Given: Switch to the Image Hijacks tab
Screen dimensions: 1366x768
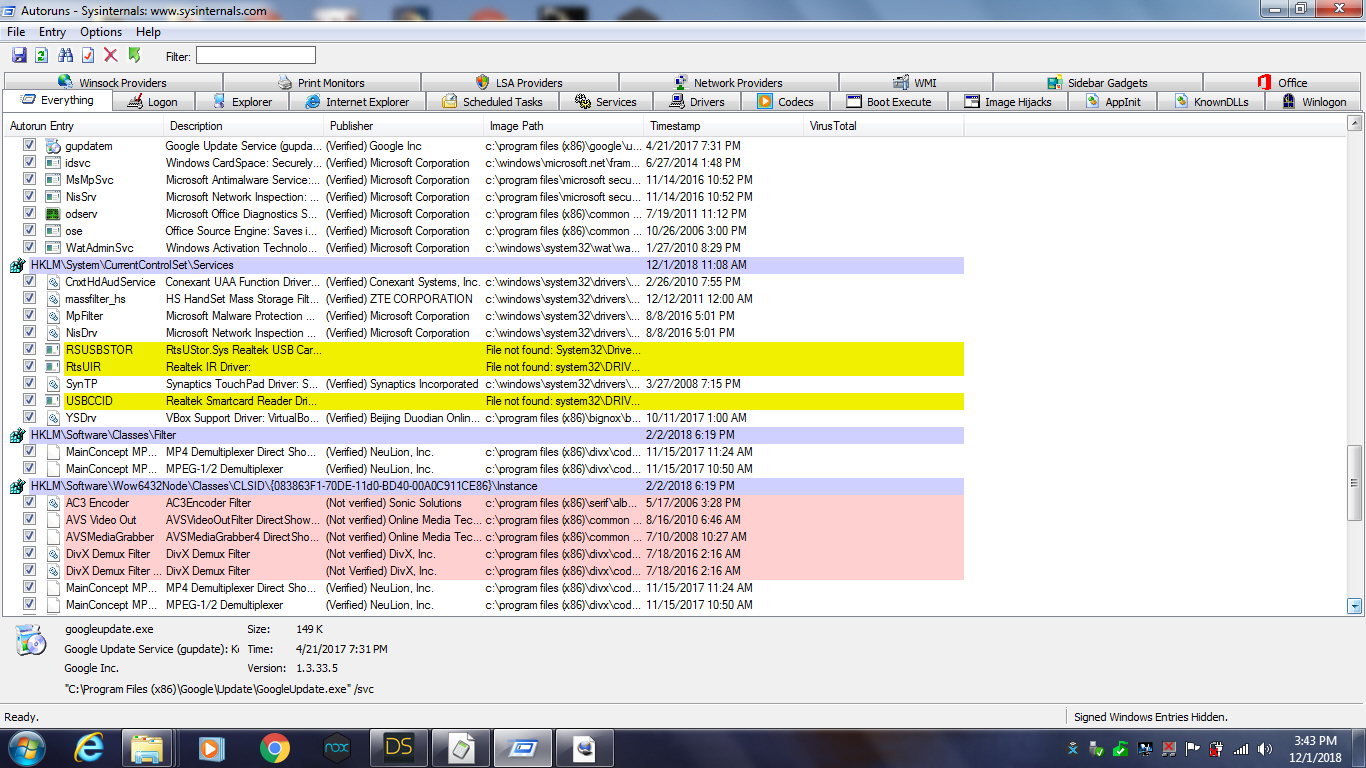Looking at the screenshot, I should pyautogui.click(x=1009, y=102).
